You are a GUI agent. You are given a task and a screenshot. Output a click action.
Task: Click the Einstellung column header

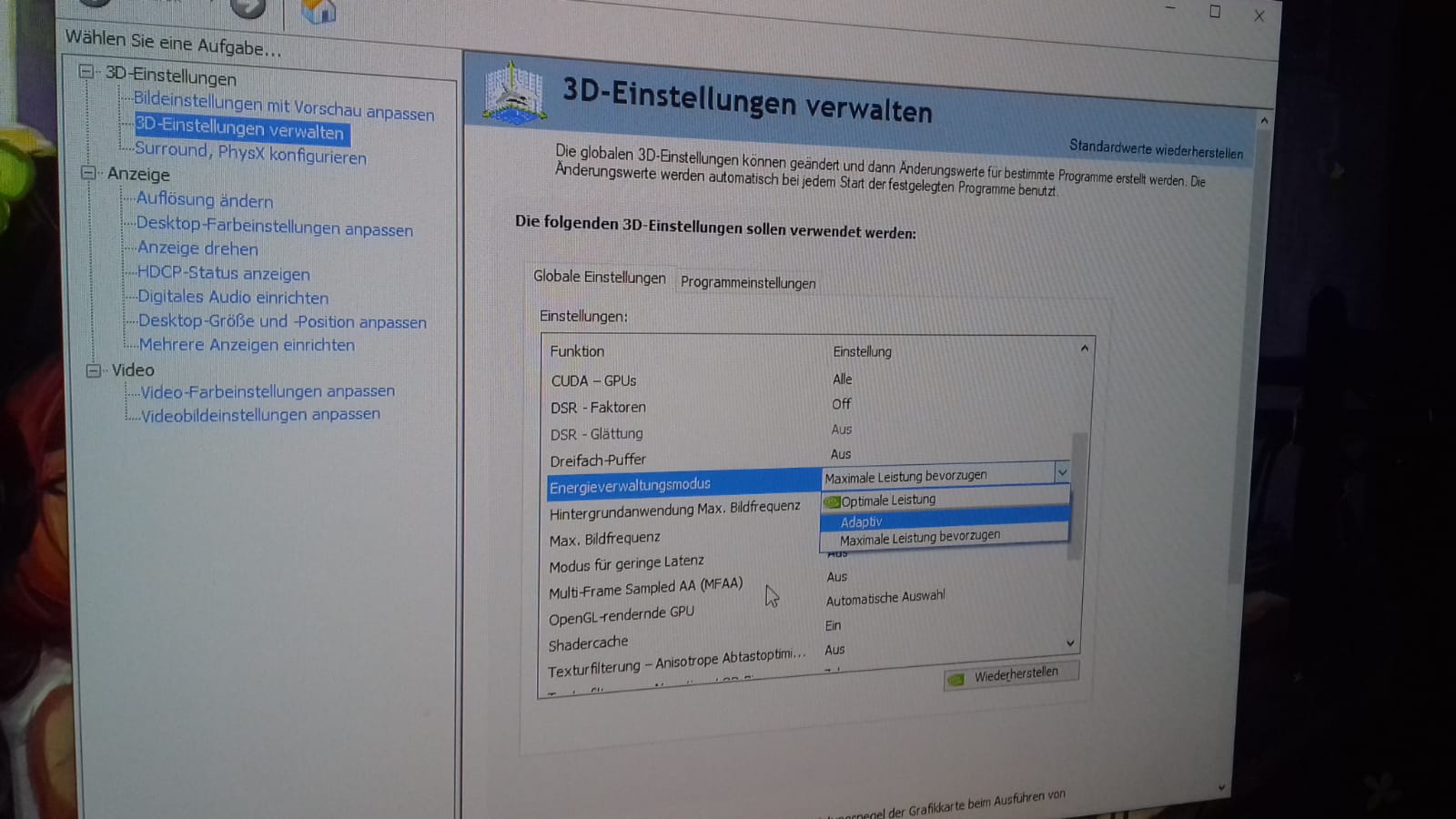pos(862,351)
